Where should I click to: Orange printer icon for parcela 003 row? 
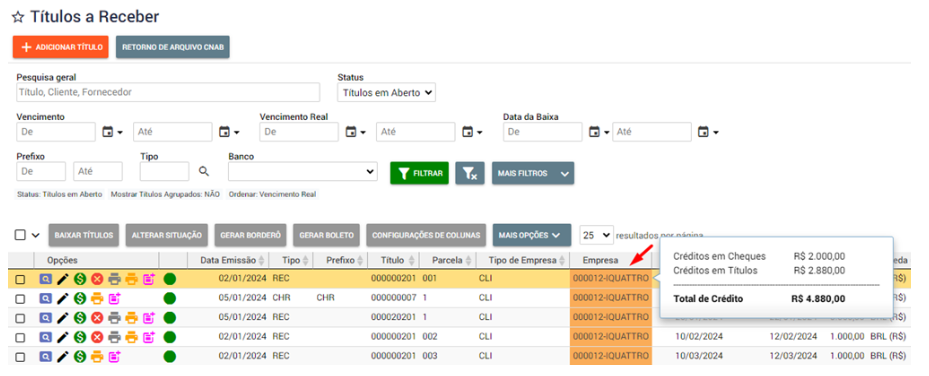tap(97, 356)
